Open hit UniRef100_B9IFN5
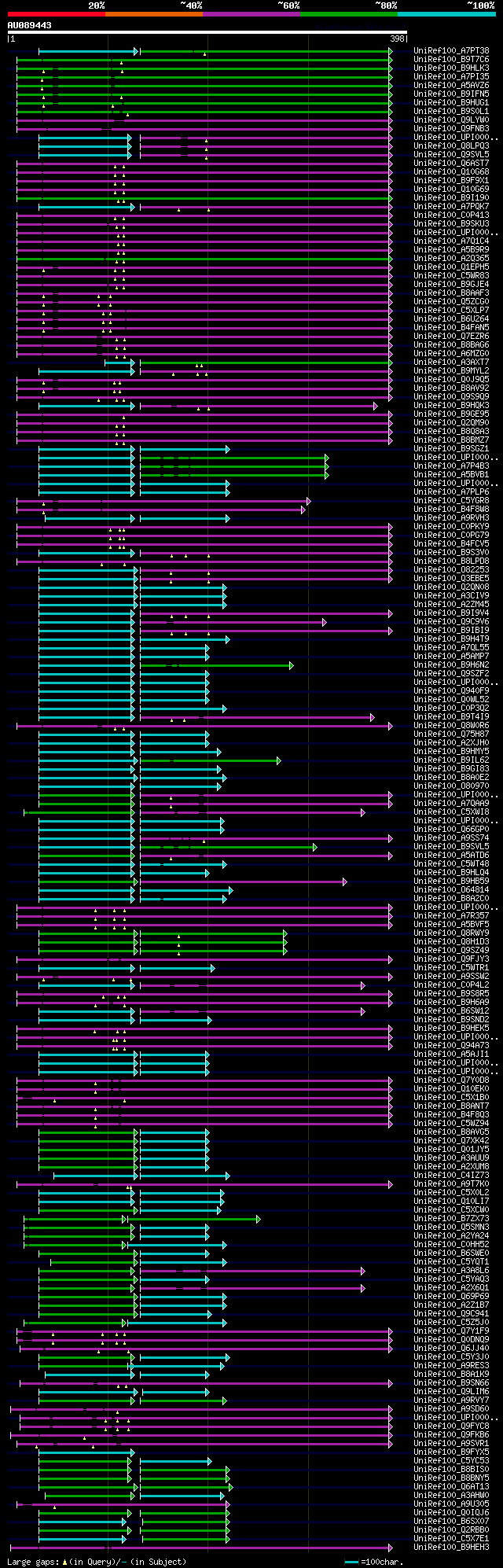The height and width of the screenshot is (1568, 503). (451, 94)
